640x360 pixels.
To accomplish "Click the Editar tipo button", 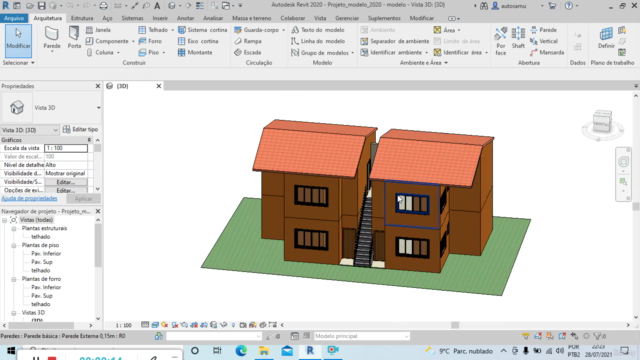I will tap(80, 129).
